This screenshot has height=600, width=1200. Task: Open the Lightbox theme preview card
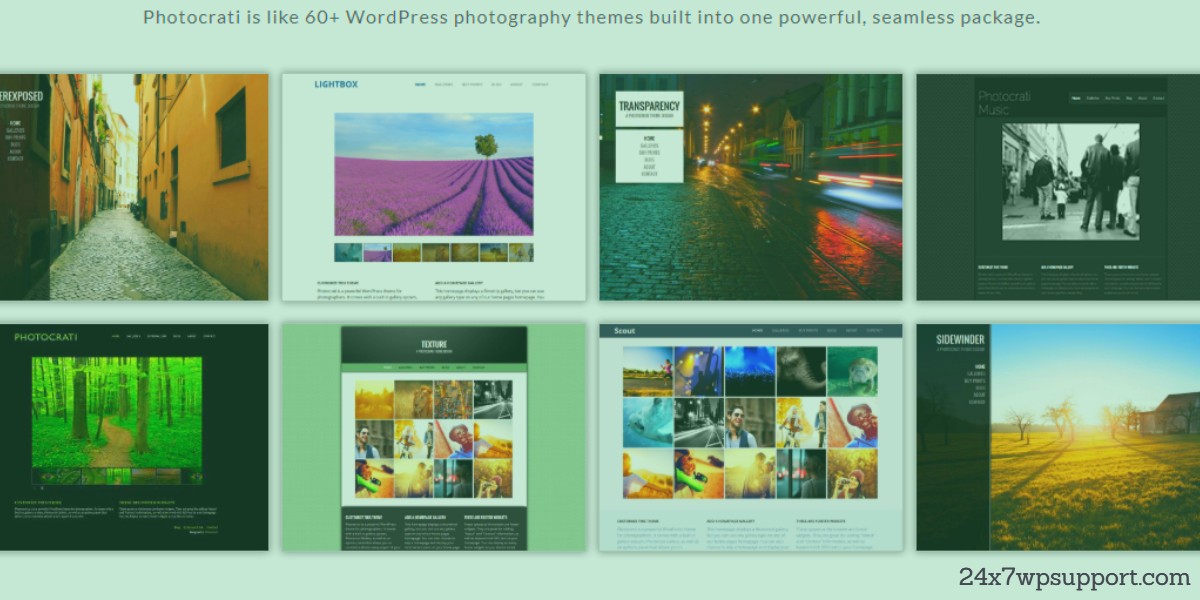[434, 187]
